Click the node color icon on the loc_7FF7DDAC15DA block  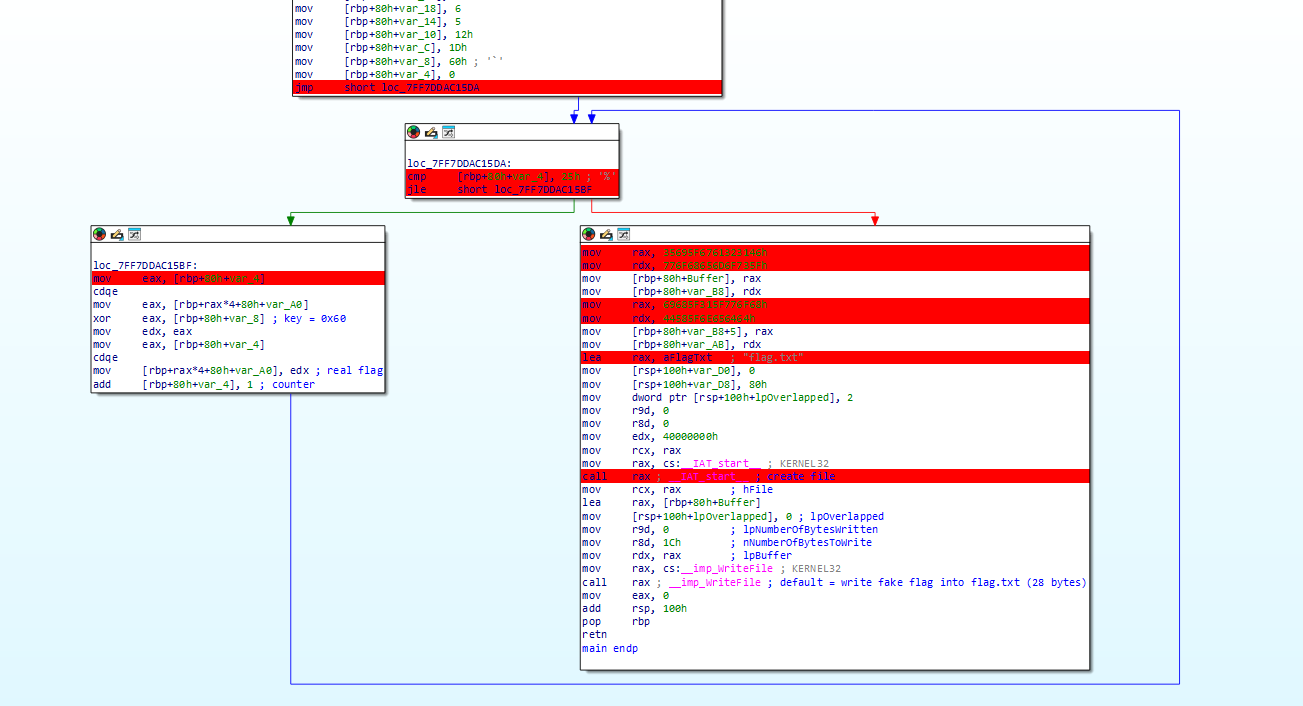413,132
